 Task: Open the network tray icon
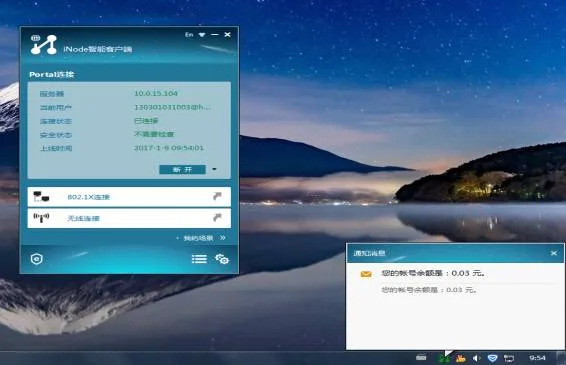pyautogui.click(x=509, y=358)
